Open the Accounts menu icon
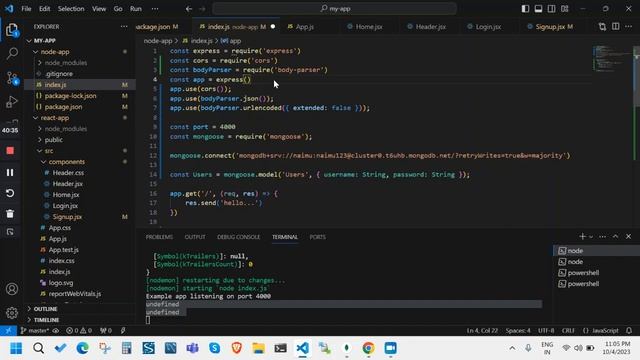This screenshot has width=640, height=360. coord(12,289)
